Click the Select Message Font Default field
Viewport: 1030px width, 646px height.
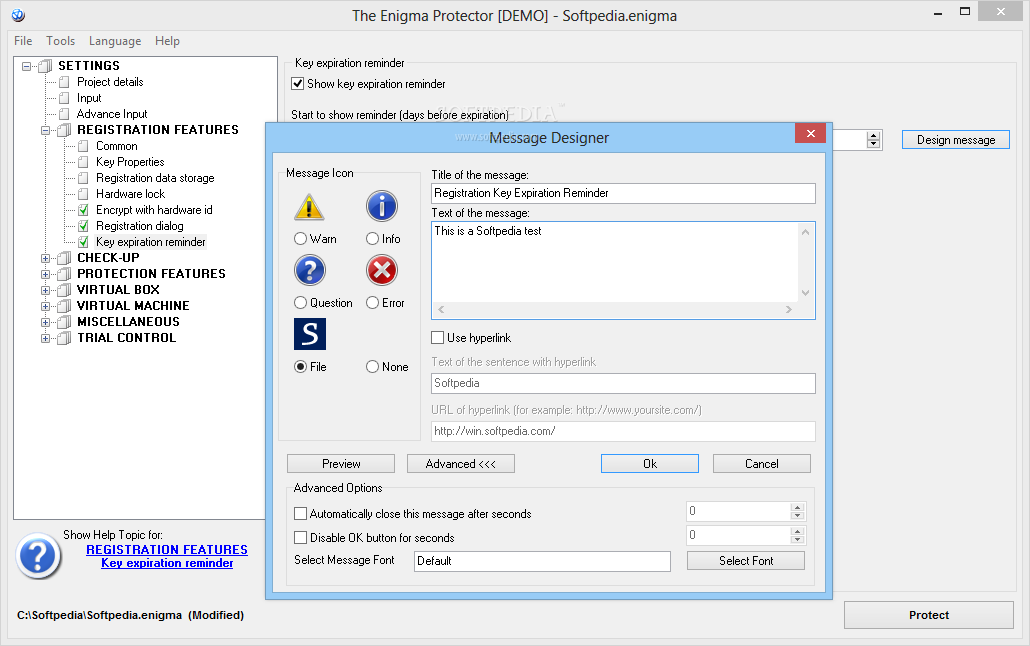tap(542, 561)
